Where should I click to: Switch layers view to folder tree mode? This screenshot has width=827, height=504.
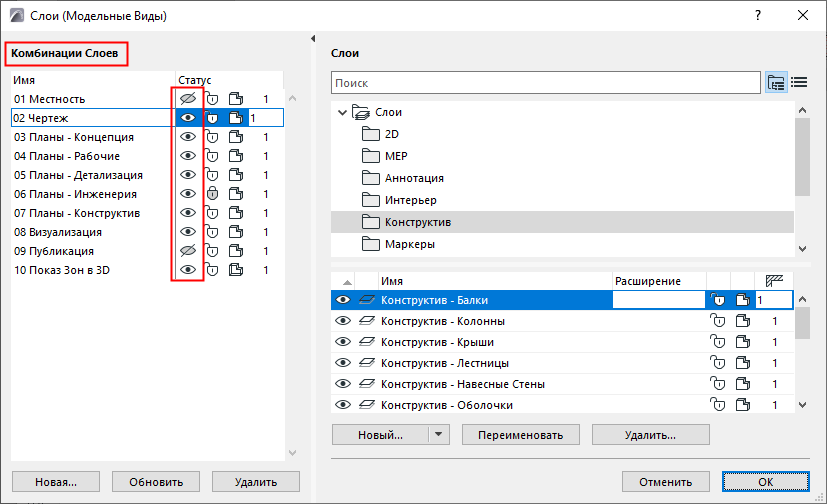coord(776,82)
